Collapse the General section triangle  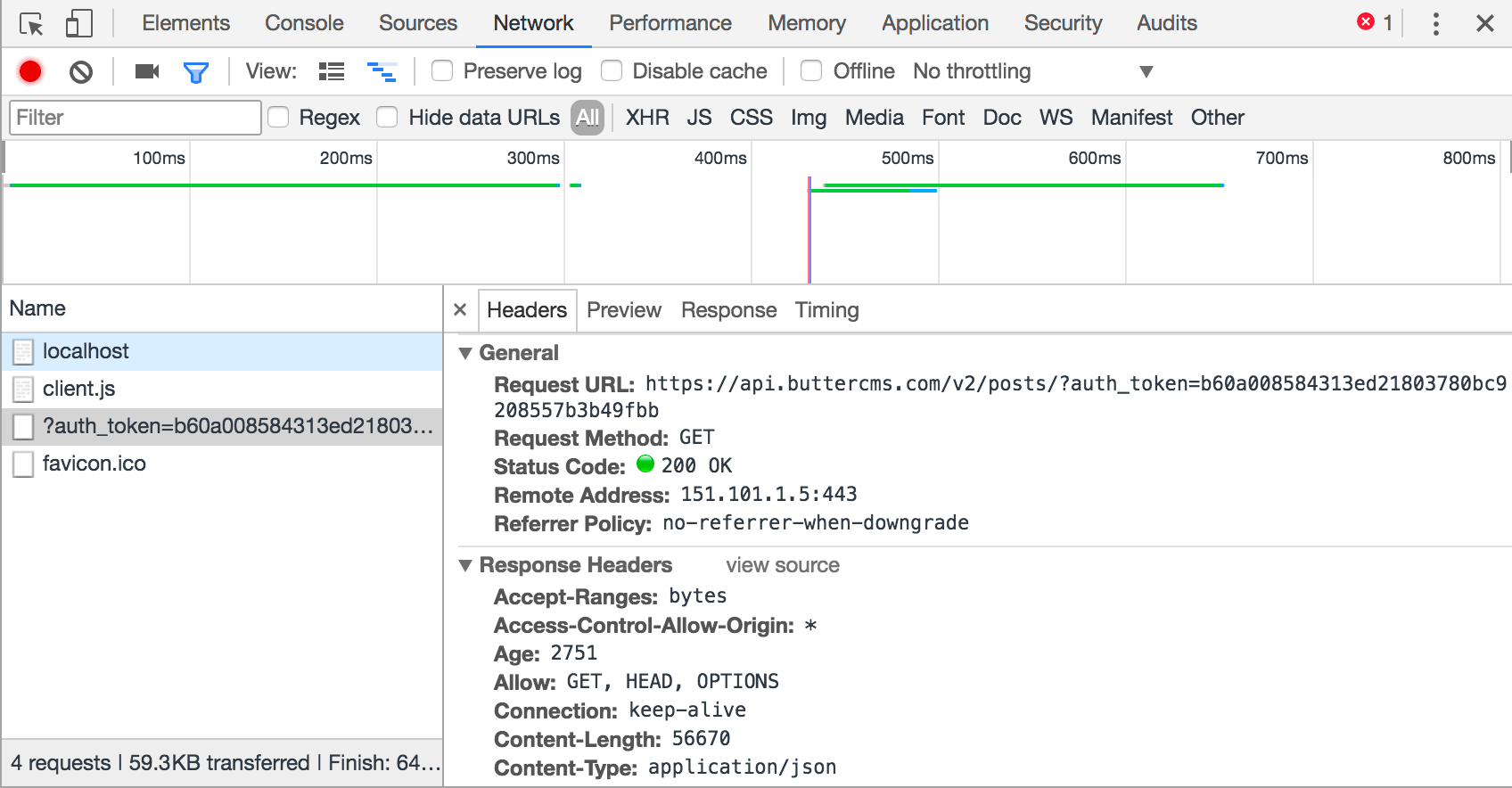[x=465, y=353]
